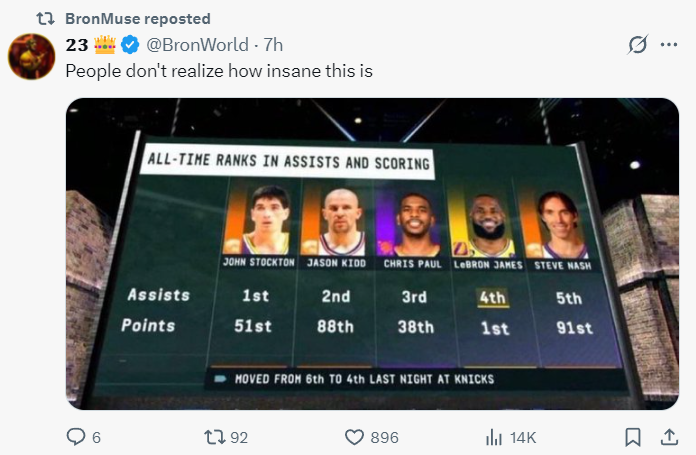Click the reply comment bubble icon
This screenshot has width=696, height=455.
click(76, 437)
